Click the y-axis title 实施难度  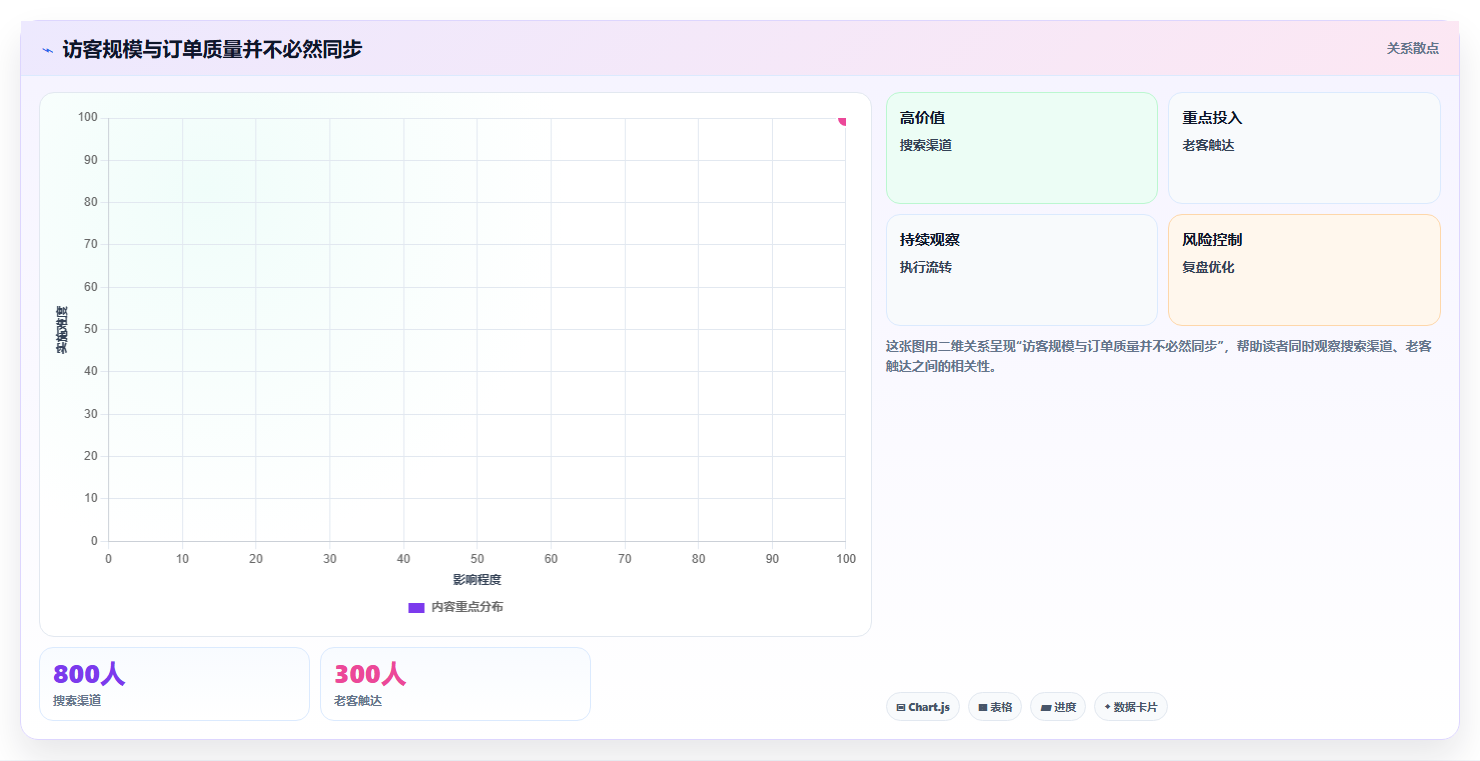pyautogui.click(x=62, y=330)
